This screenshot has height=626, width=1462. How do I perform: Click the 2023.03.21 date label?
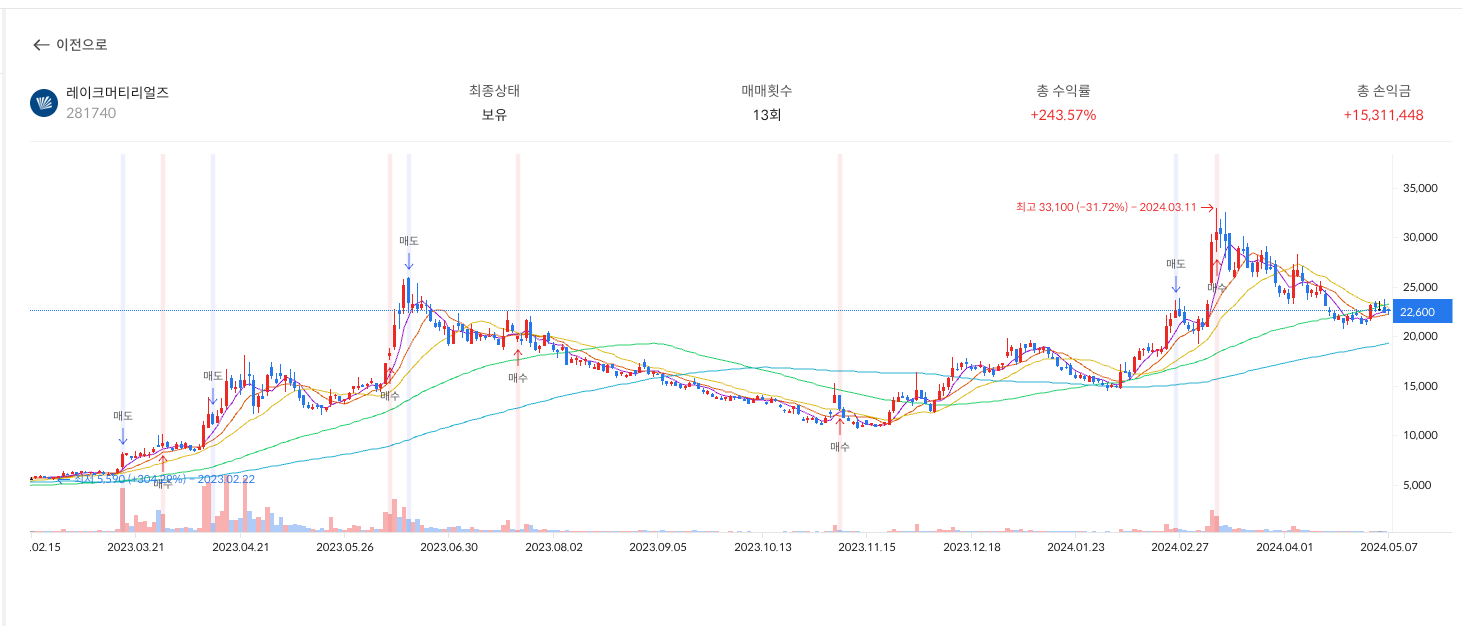pos(135,547)
